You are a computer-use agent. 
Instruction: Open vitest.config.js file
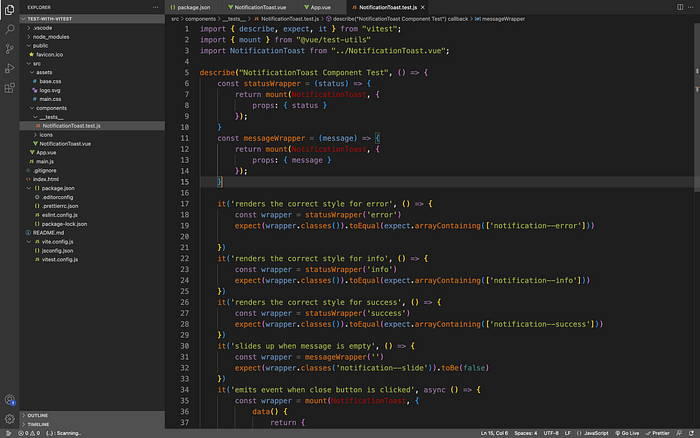point(92,259)
